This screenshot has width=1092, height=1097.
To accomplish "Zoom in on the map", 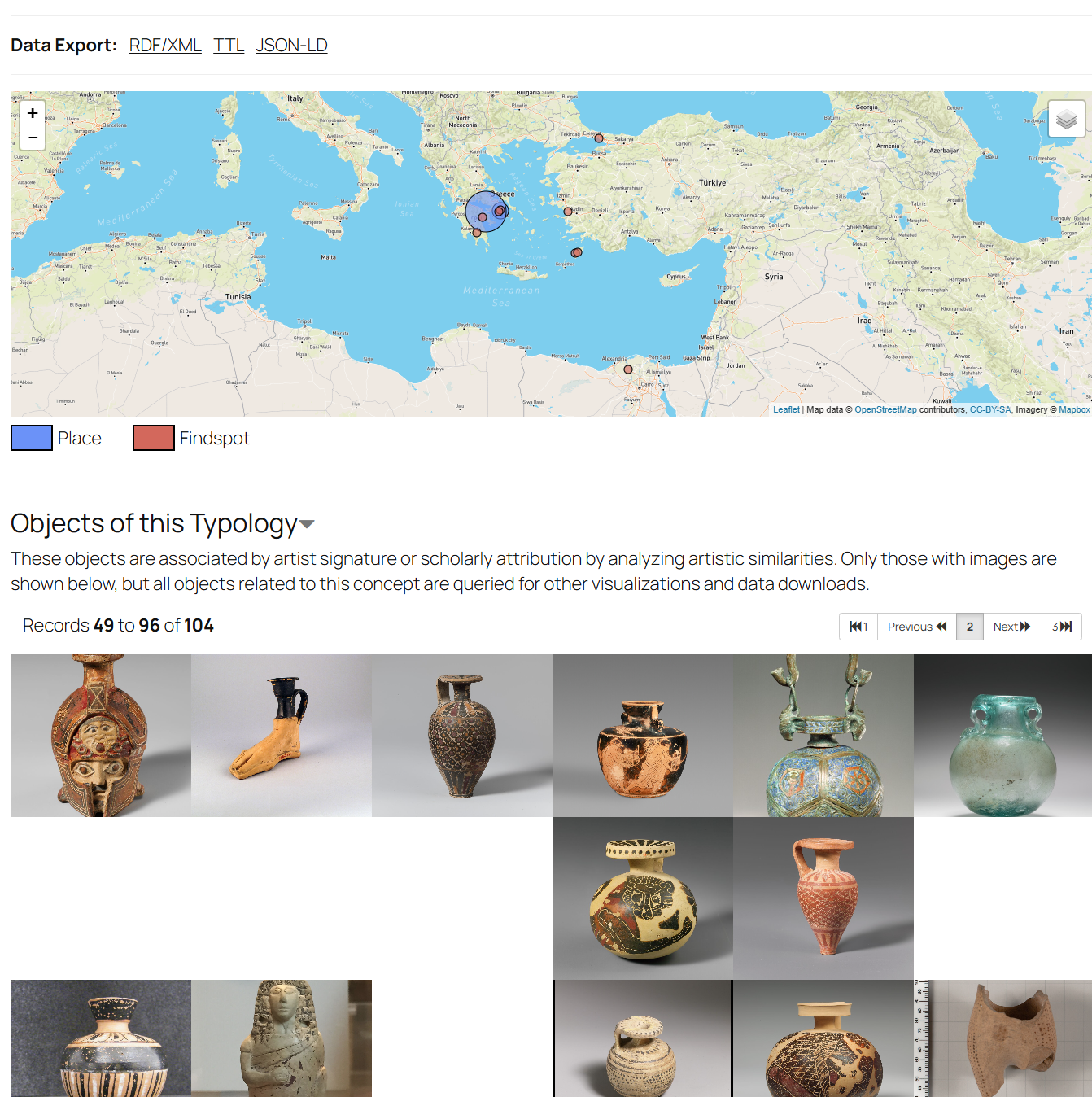I will click(x=33, y=113).
